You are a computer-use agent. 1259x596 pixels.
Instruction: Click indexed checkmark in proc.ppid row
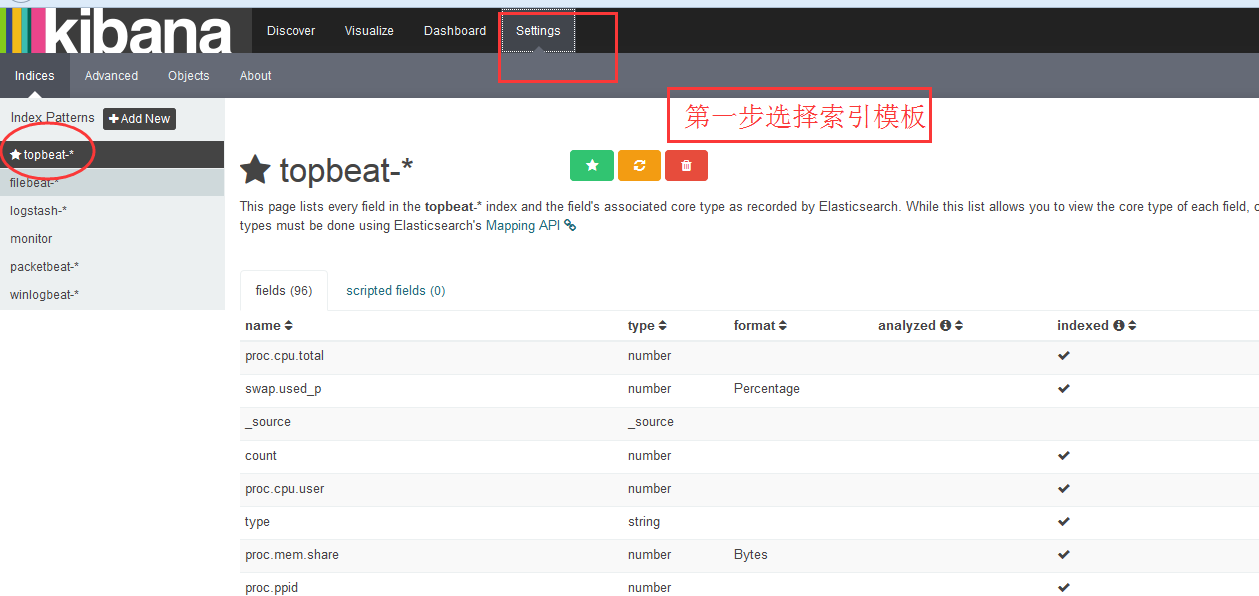[x=1064, y=588]
